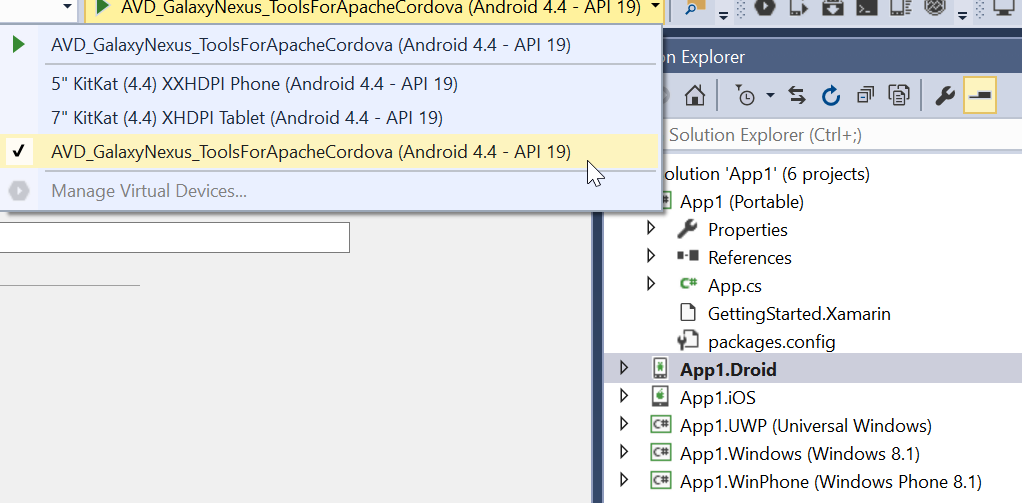Open first toolbar overflow options arrow
Screen dimensions: 1022x503
point(723,16)
